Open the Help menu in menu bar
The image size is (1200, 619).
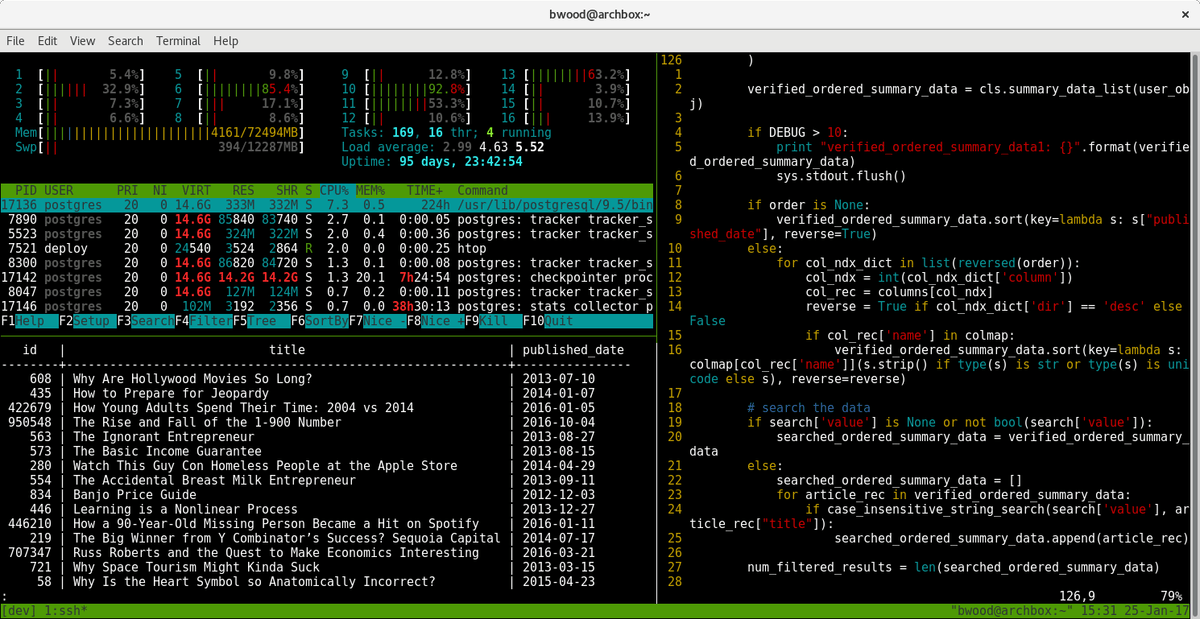pyautogui.click(x=226, y=41)
